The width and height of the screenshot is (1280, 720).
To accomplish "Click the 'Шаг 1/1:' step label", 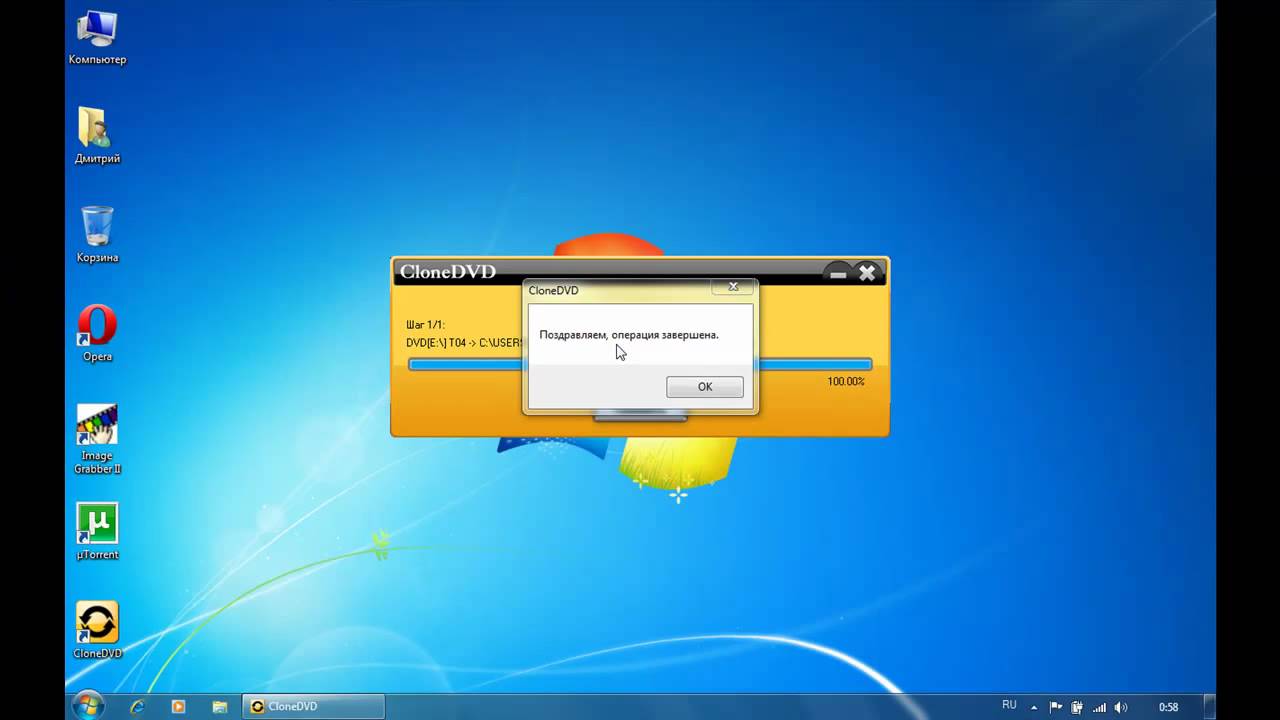I will click(425, 325).
